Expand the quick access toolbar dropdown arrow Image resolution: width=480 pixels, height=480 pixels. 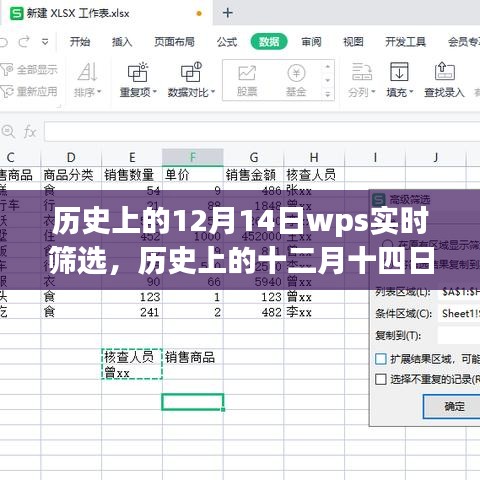[x=45, y=42]
